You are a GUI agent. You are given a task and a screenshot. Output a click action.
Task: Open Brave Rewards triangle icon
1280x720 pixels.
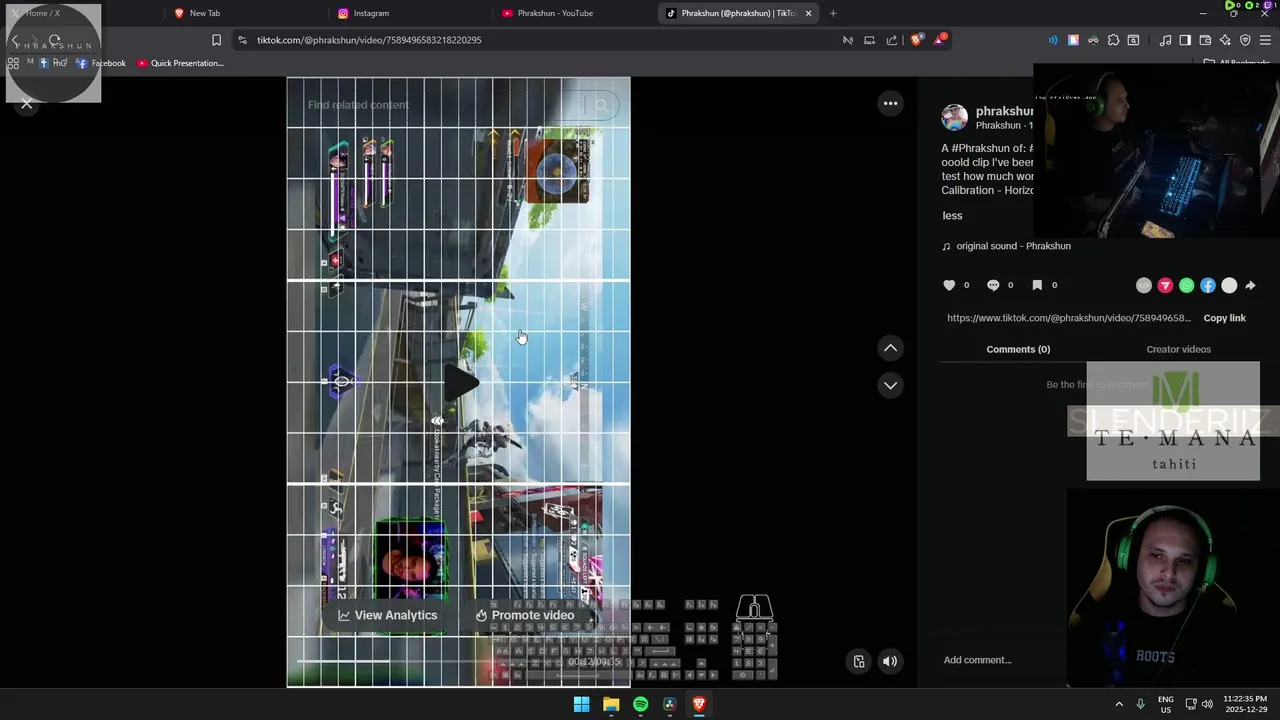pos(940,40)
